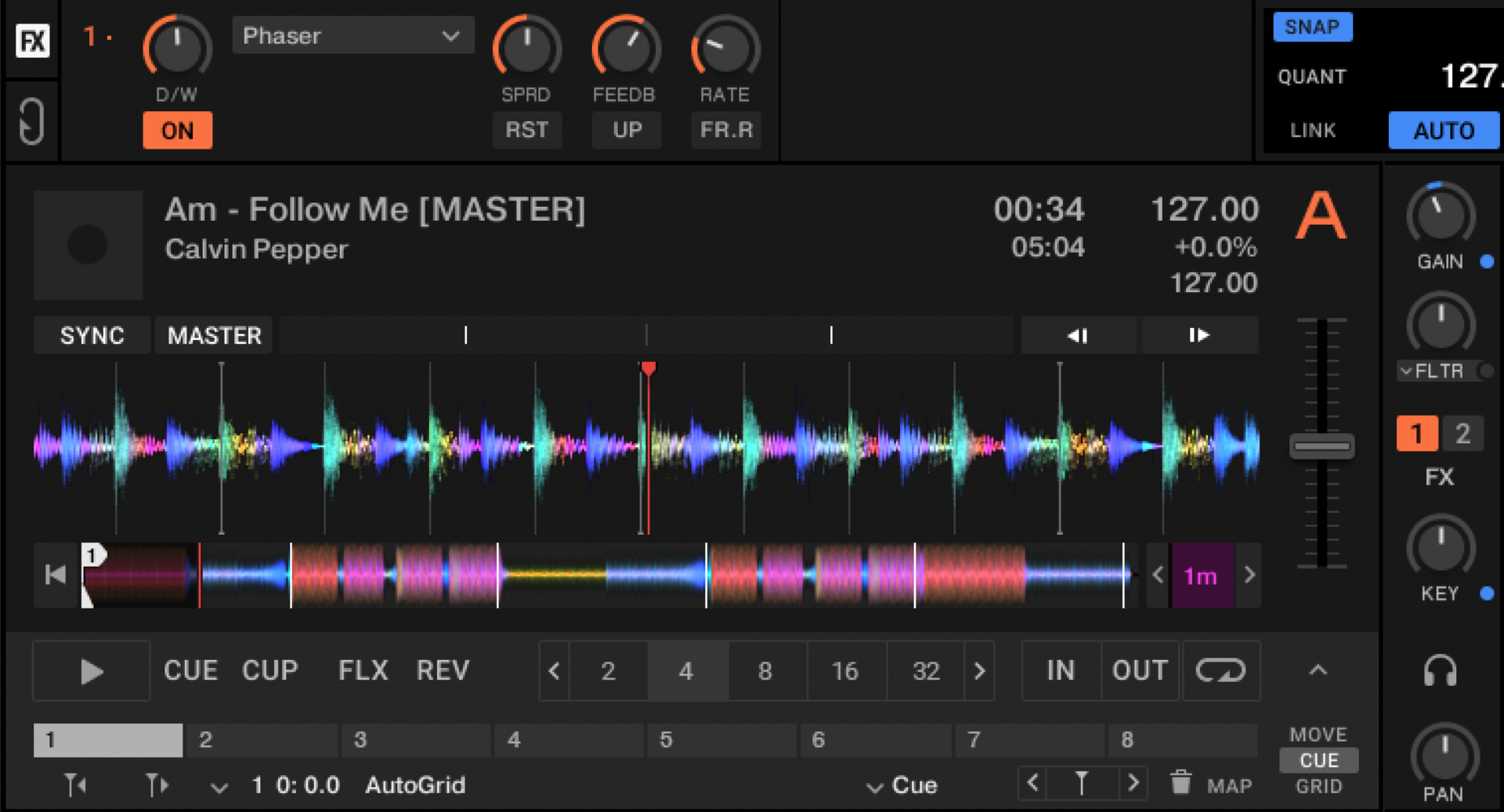
Task: Toggle the Phaser effect ON button
Action: tap(177, 130)
